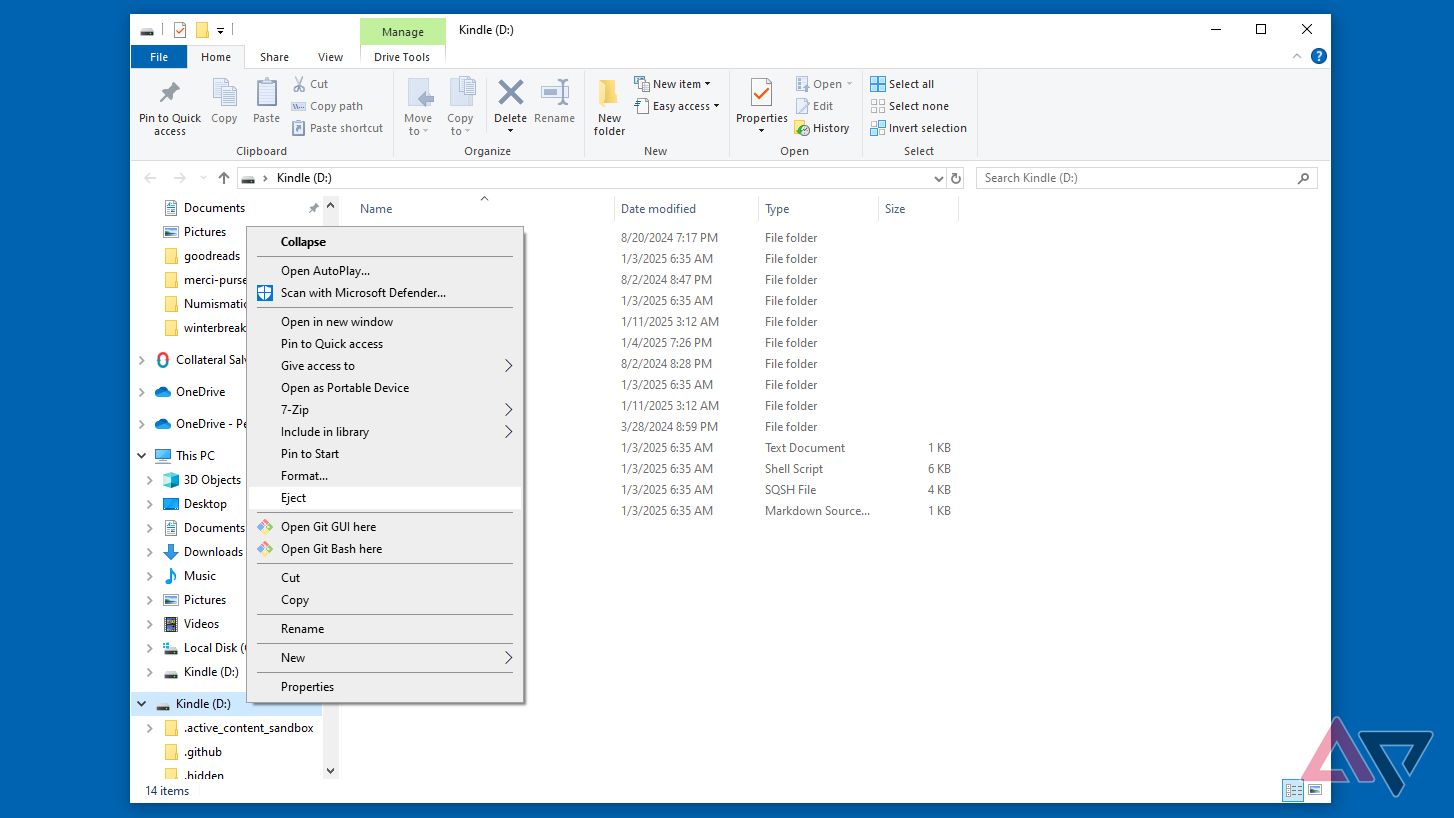Click Pin to Quick access ribbon icon

pyautogui.click(x=170, y=94)
